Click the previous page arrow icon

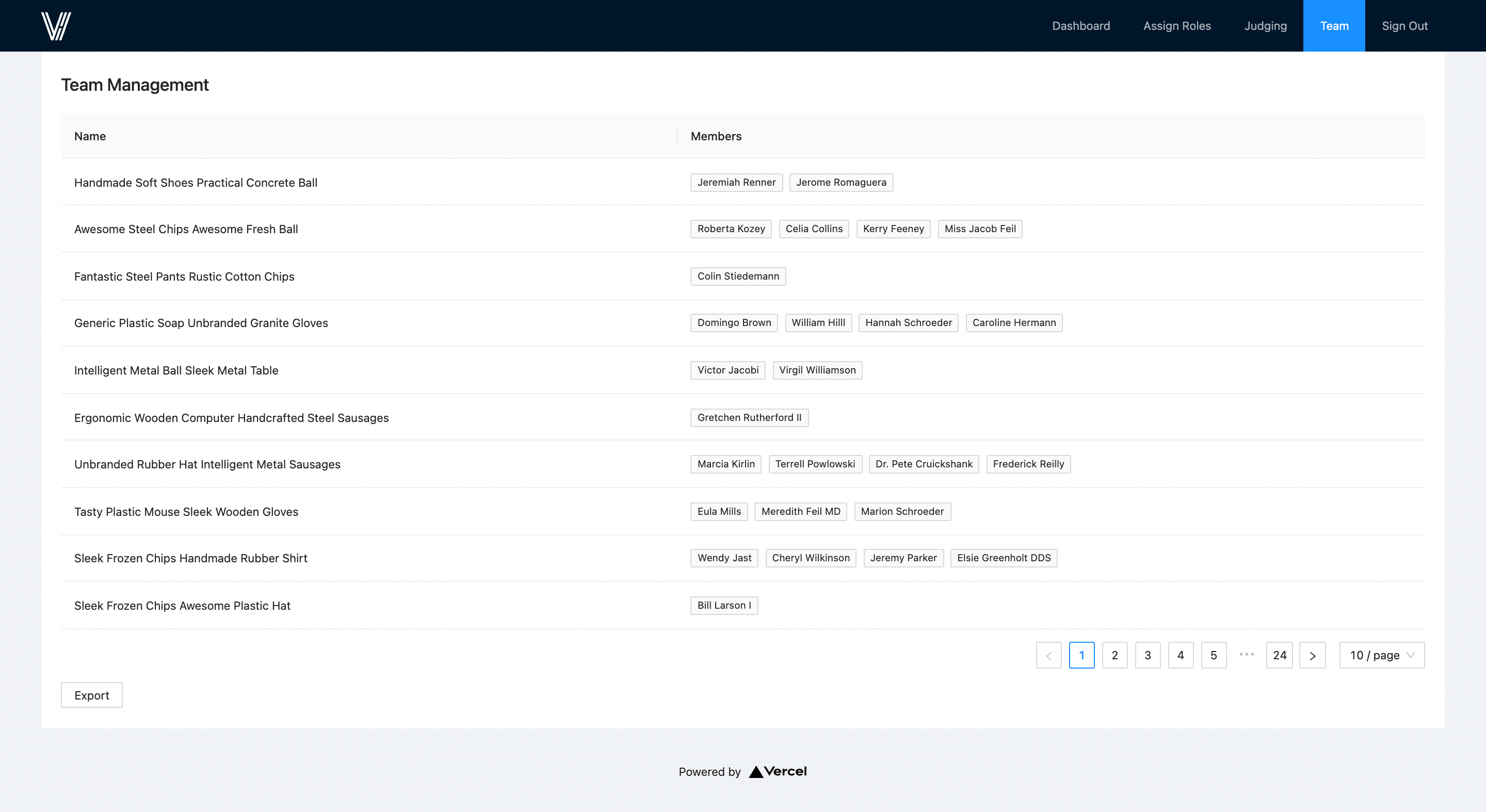coord(1049,656)
